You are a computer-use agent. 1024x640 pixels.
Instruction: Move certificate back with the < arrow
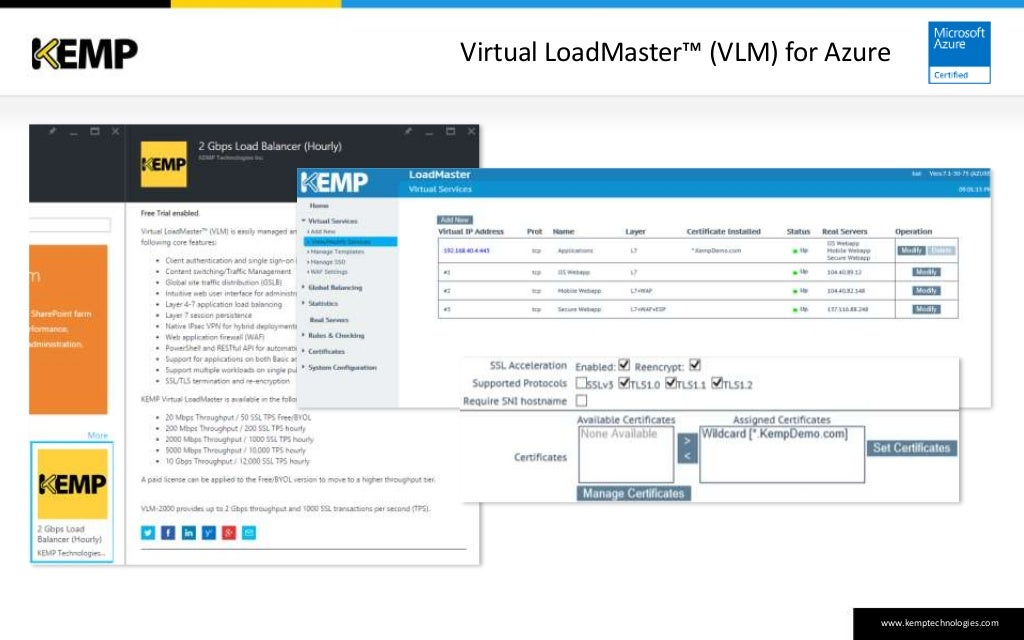click(686, 456)
